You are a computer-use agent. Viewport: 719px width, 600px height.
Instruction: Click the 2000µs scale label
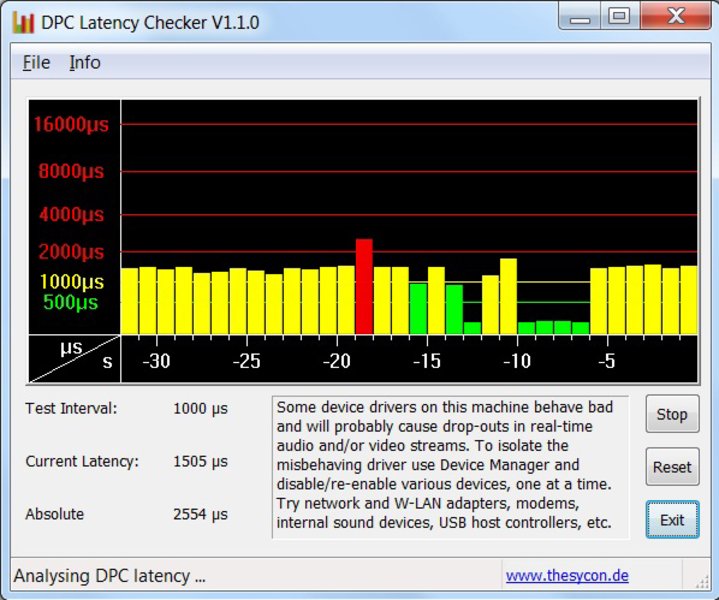click(71, 251)
